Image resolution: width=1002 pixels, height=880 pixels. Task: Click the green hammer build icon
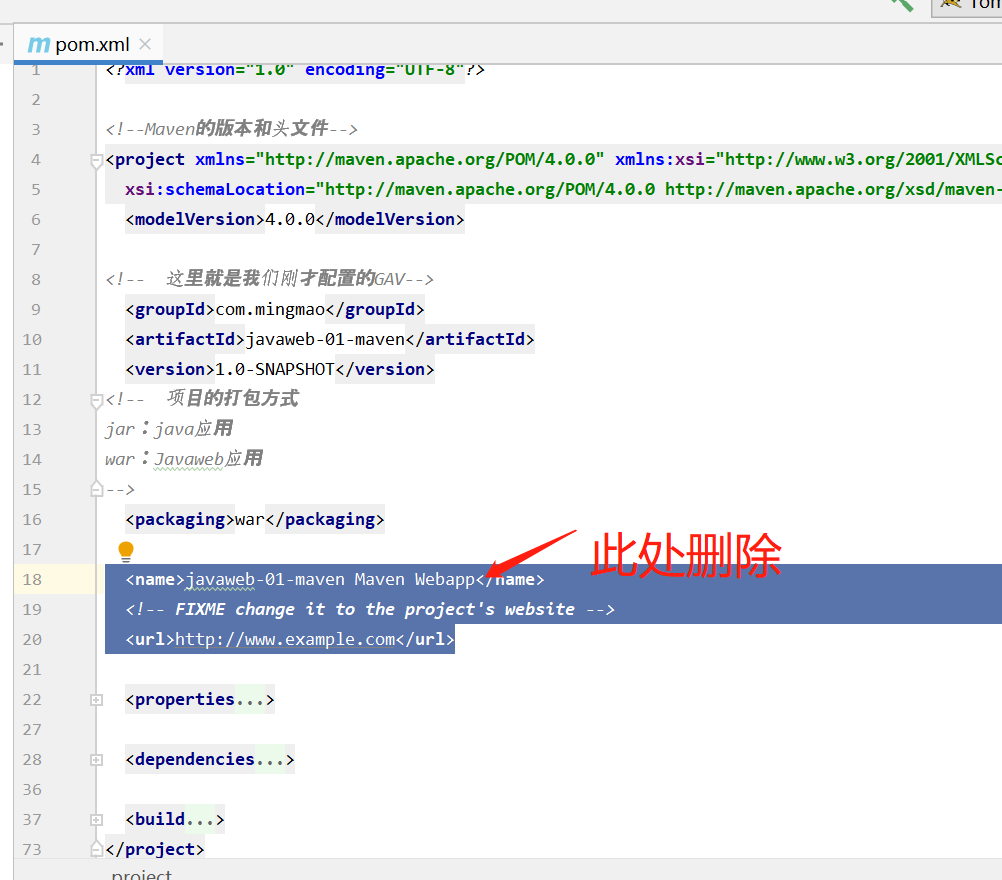click(x=902, y=5)
